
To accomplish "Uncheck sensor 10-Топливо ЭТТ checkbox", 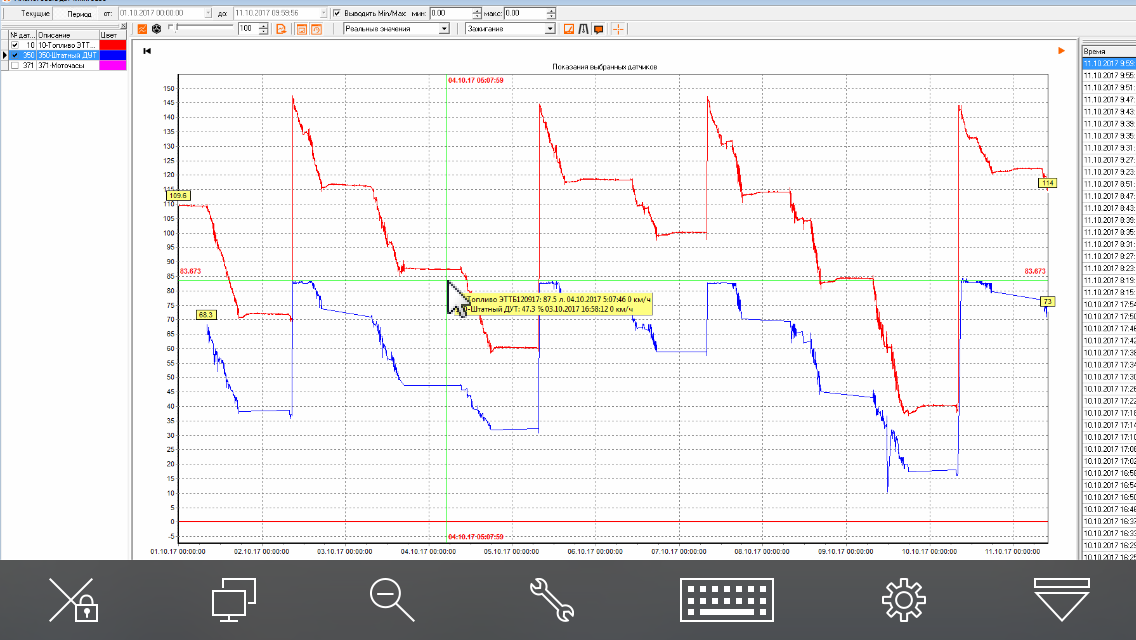I will (x=14, y=45).
